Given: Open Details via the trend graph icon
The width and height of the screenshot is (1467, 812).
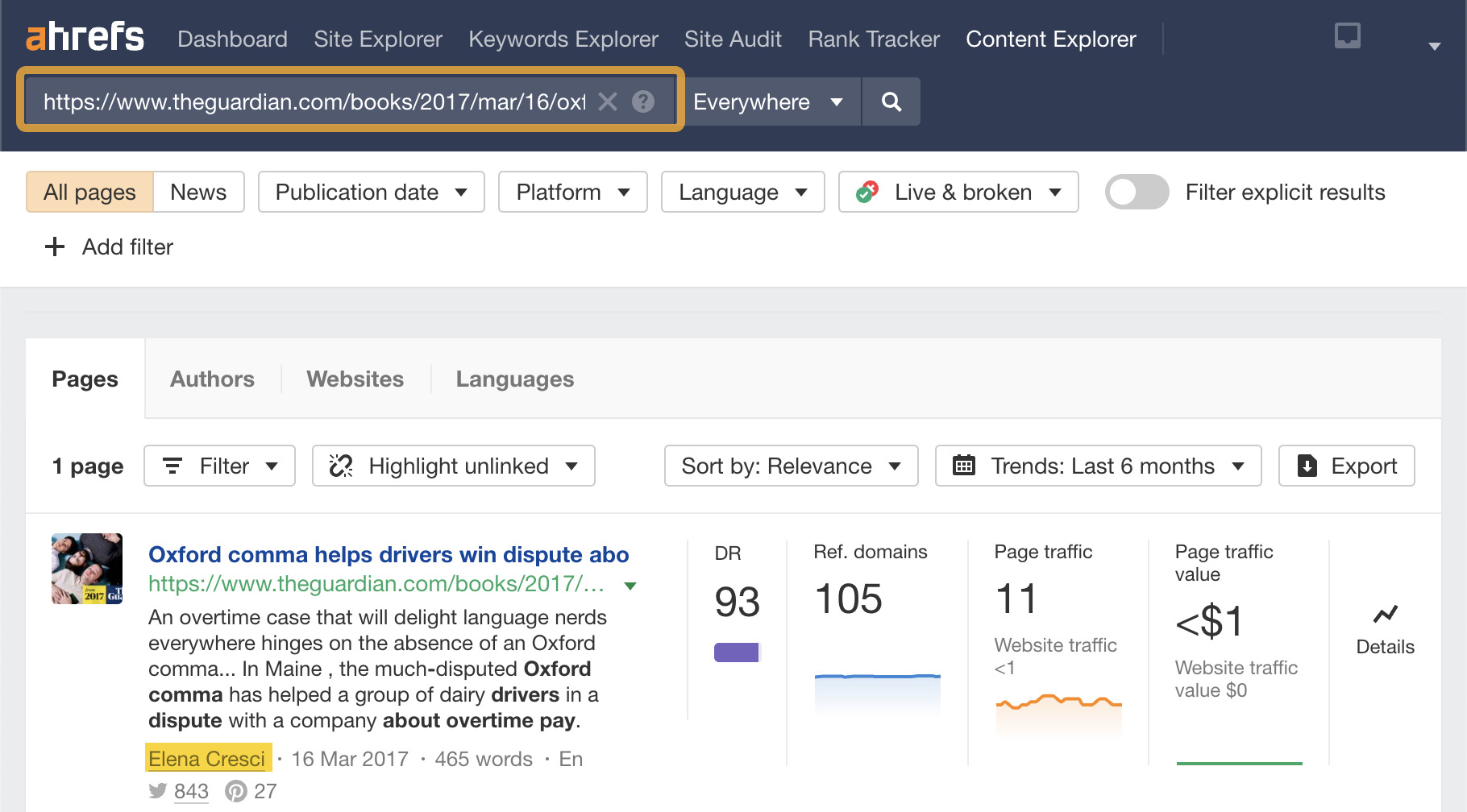Looking at the screenshot, I should click(1385, 614).
